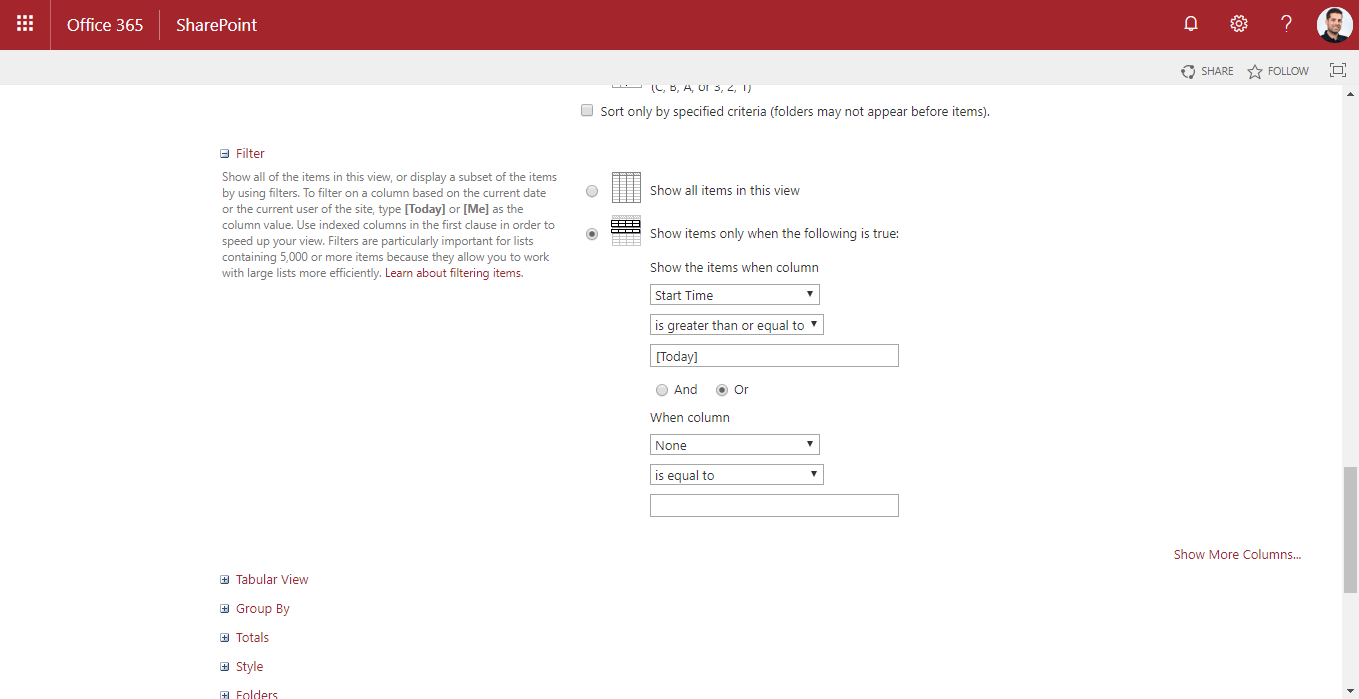Open the Office 365 app launcher
The width and height of the screenshot is (1359, 699).
[x=24, y=24]
